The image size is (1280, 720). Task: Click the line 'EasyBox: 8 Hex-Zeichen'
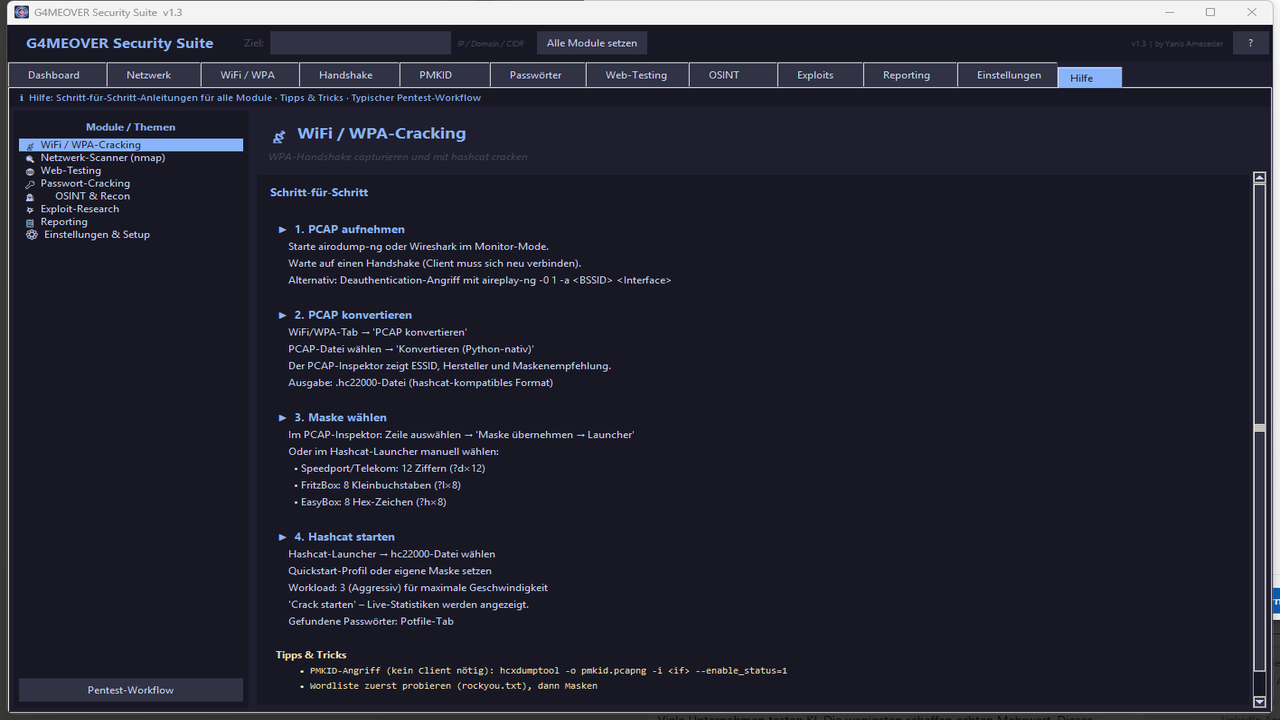point(370,502)
